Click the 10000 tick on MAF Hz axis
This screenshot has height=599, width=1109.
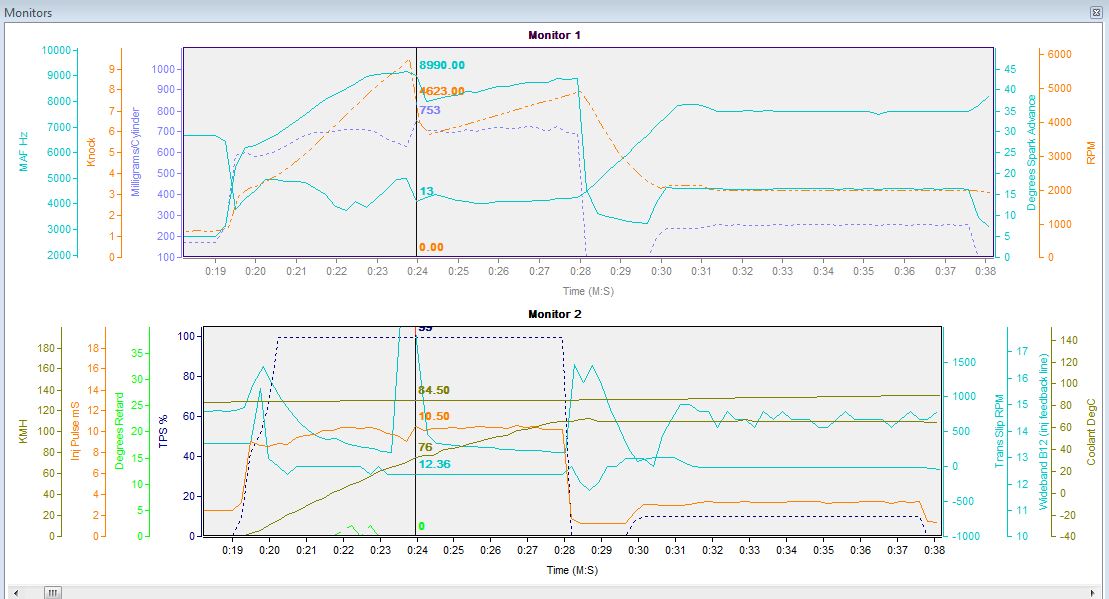(56, 50)
